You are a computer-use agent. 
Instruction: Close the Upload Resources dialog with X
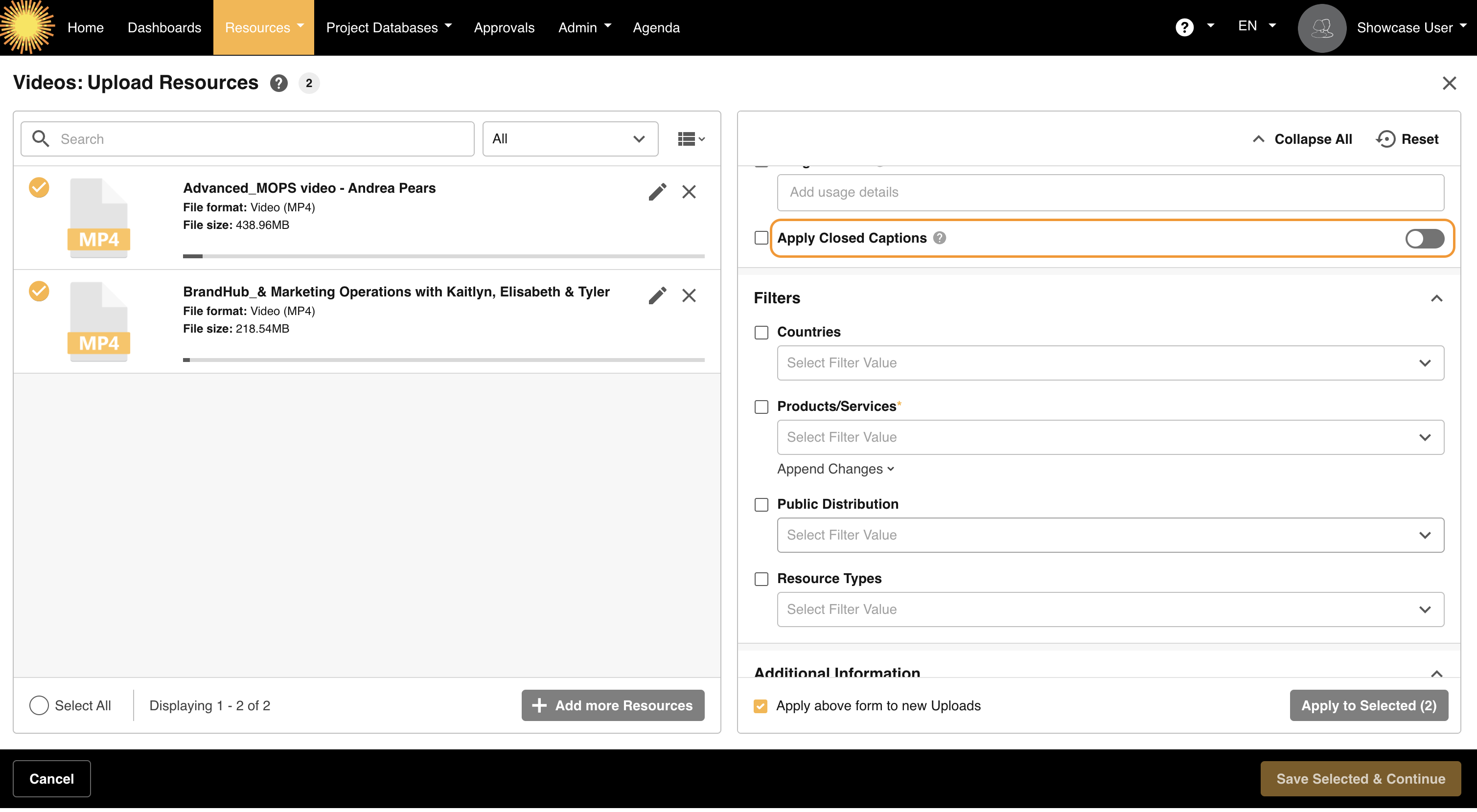pyautogui.click(x=1449, y=83)
